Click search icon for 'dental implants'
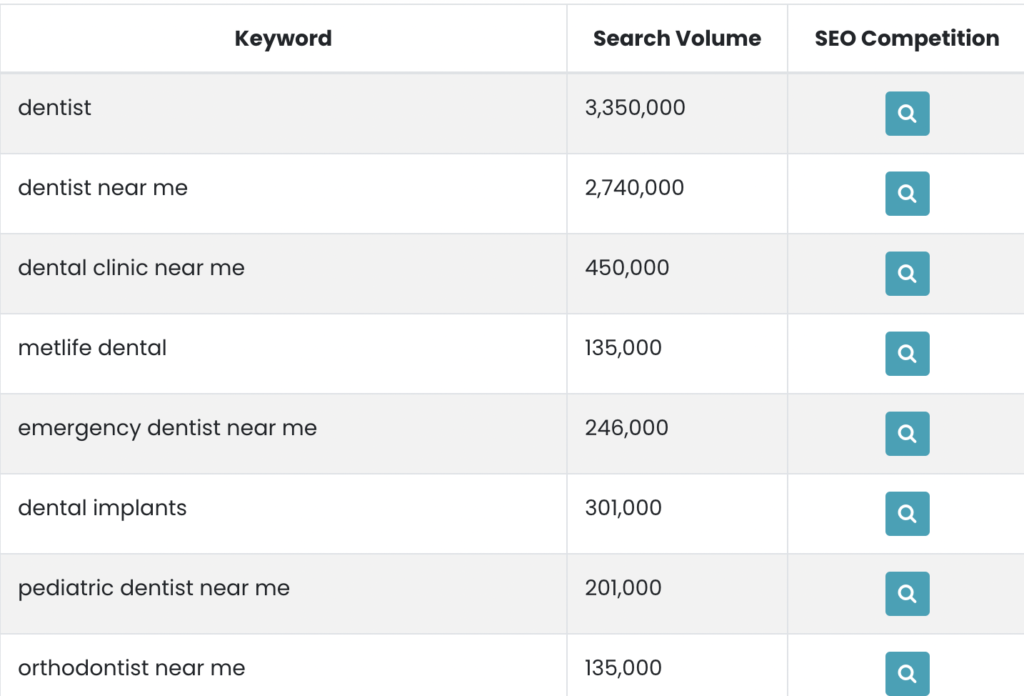The height and width of the screenshot is (696, 1024). pyautogui.click(x=907, y=514)
